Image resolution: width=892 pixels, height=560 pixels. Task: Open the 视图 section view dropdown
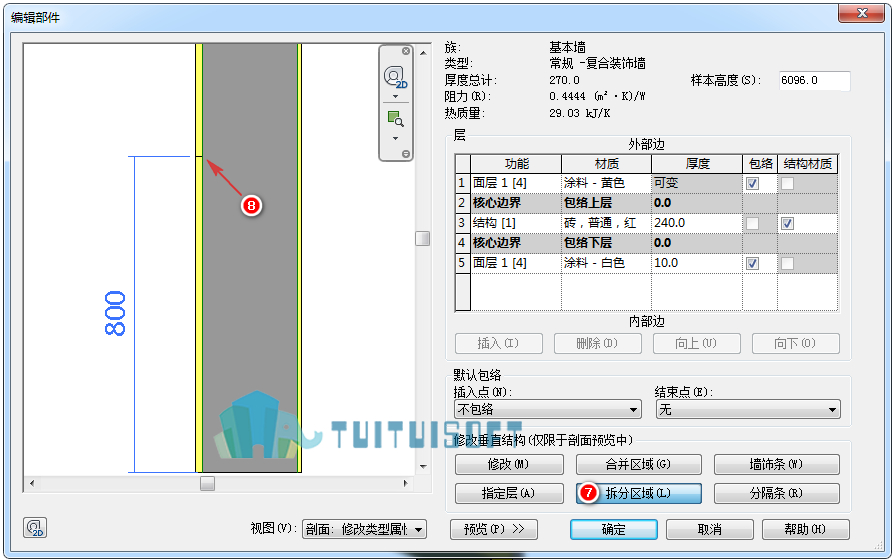coord(364,529)
